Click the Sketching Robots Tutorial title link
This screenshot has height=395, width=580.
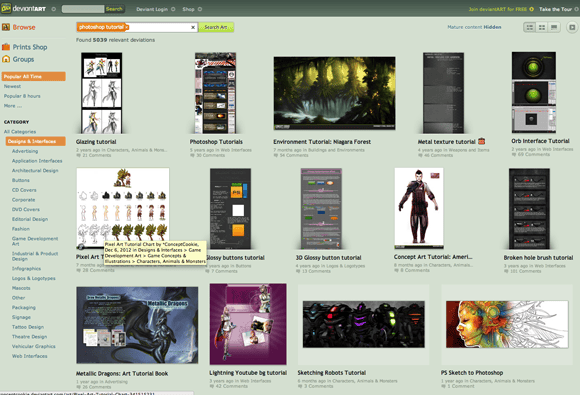pyautogui.click(x=332, y=373)
